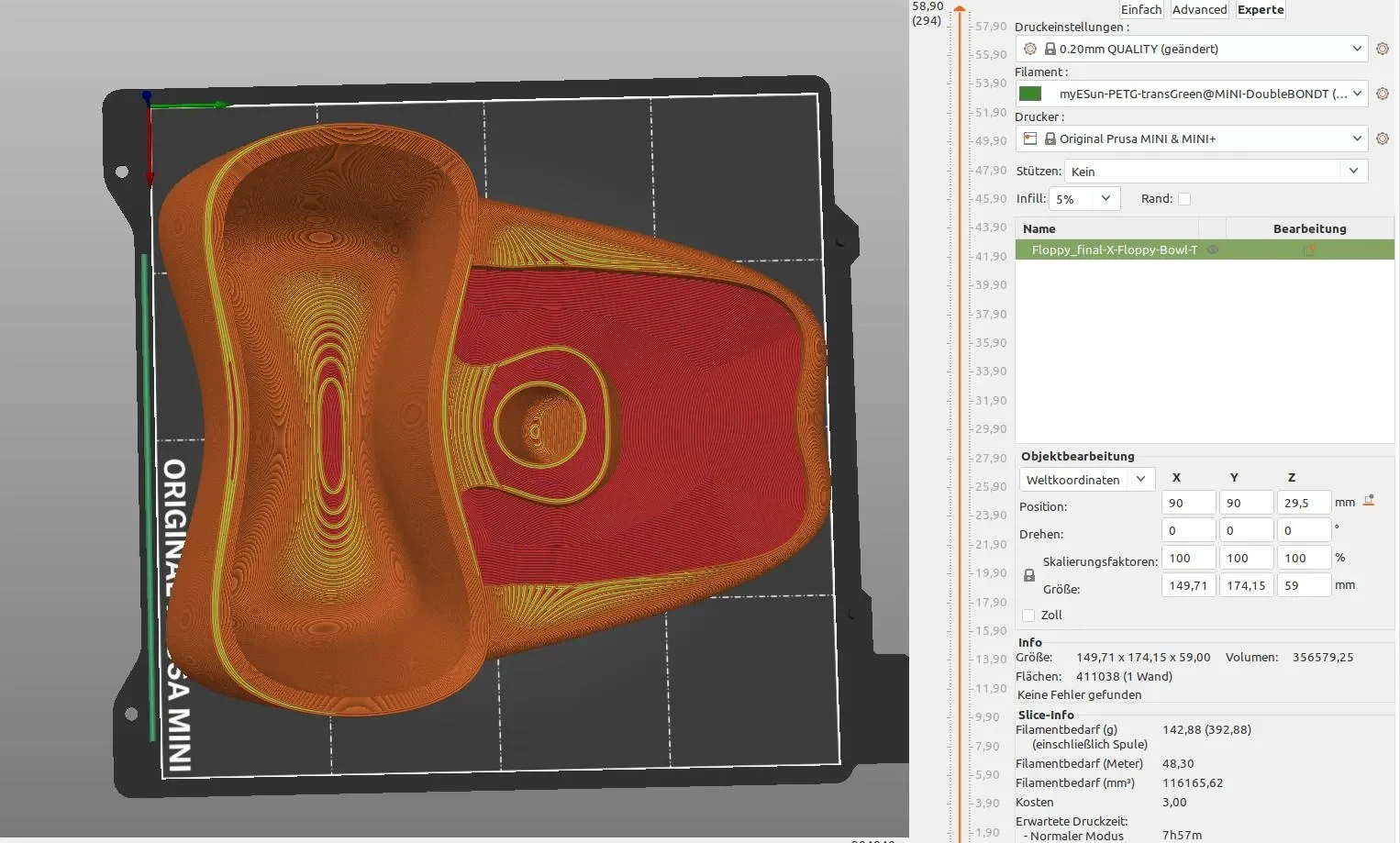Click the Drehen X rotation field
This screenshot has height=843, width=1400.
[x=1188, y=530]
